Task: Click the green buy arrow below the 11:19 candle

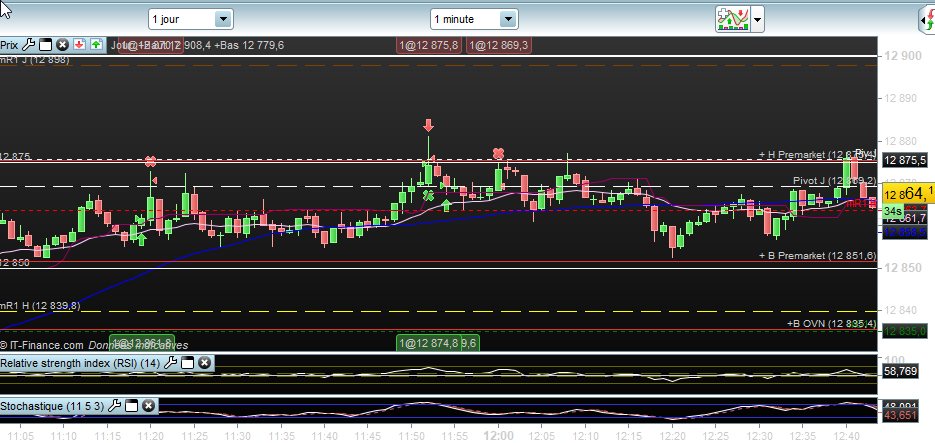Action: (x=141, y=239)
